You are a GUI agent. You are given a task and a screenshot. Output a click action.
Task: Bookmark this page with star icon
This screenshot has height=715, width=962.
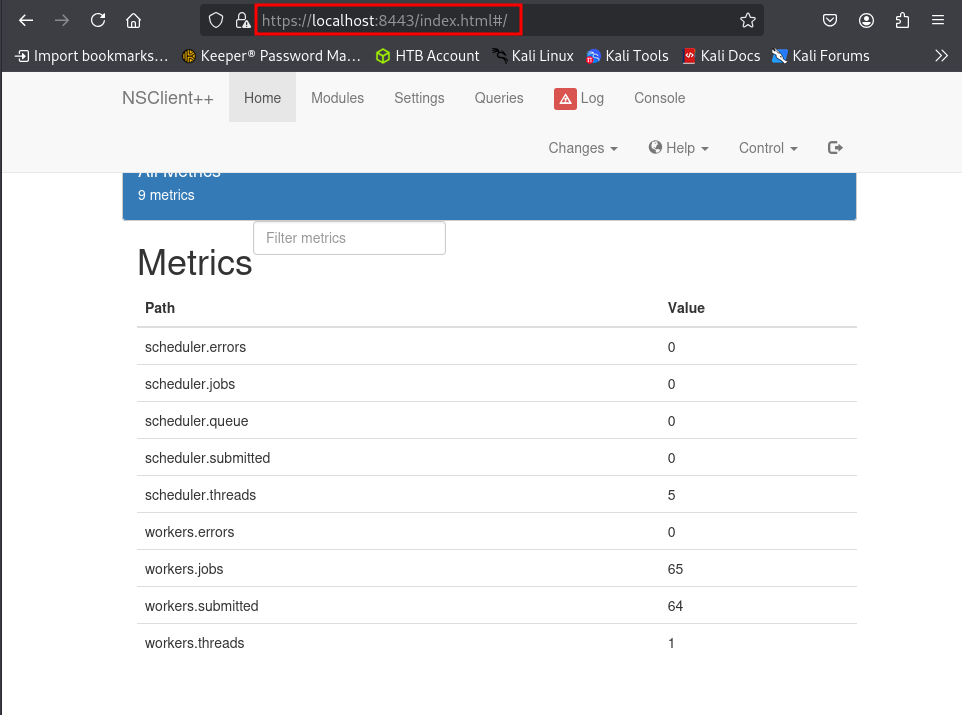pos(747,20)
